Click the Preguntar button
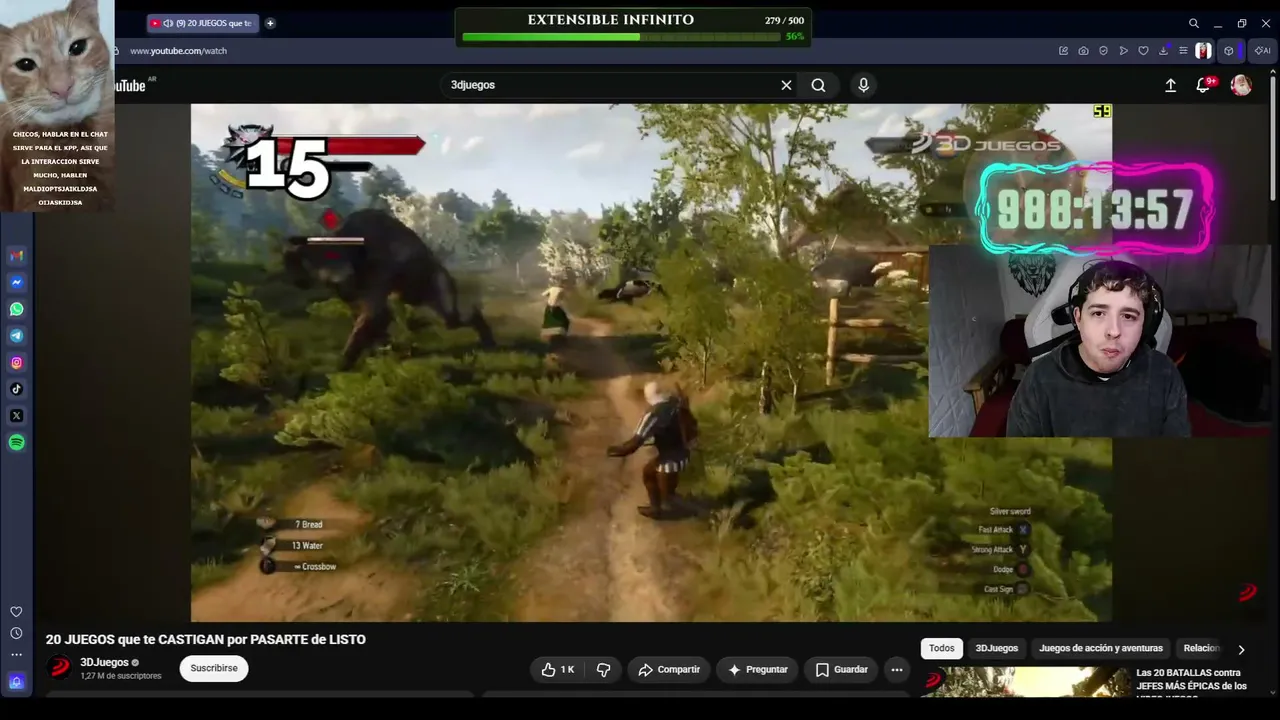Viewport: 1280px width, 720px height. (757, 670)
